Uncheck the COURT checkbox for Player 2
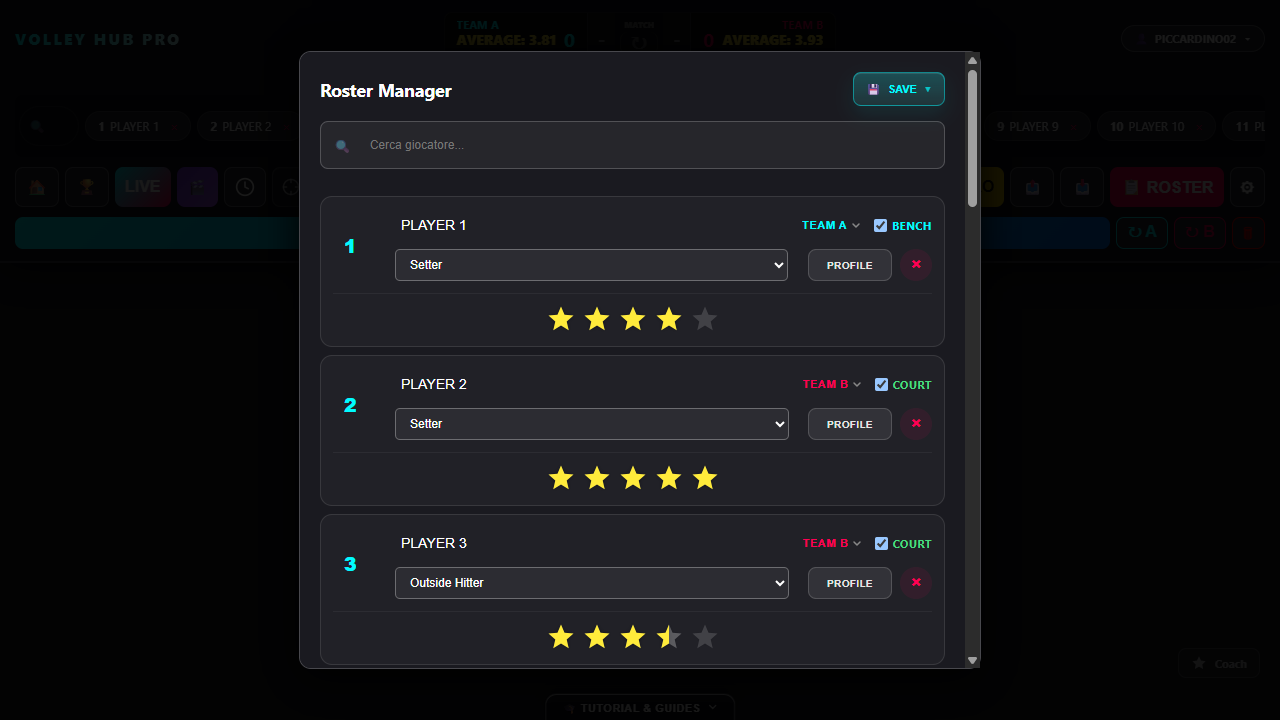This screenshot has height=720, width=1280. point(881,385)
